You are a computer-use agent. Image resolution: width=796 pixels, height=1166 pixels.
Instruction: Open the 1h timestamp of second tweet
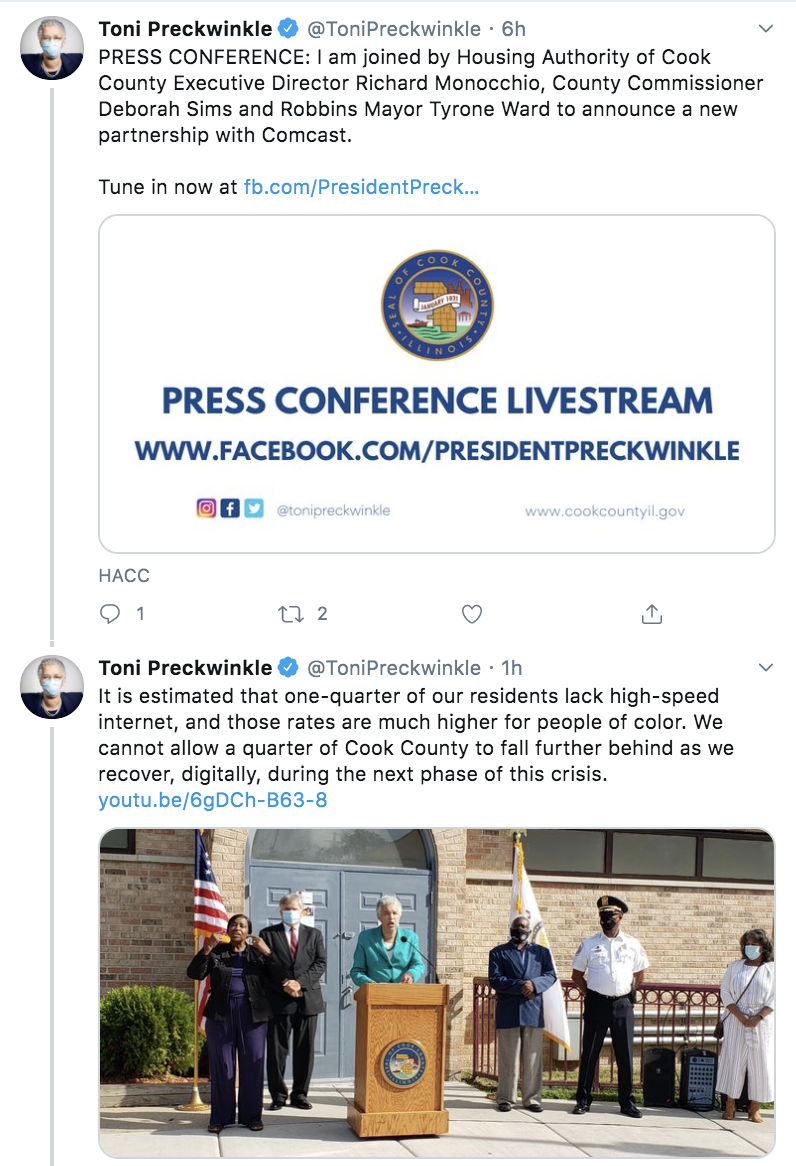click(510, 667)
